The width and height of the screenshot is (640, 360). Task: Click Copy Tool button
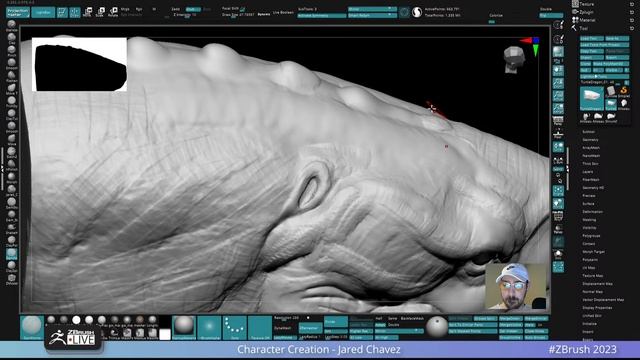point(591,51)
